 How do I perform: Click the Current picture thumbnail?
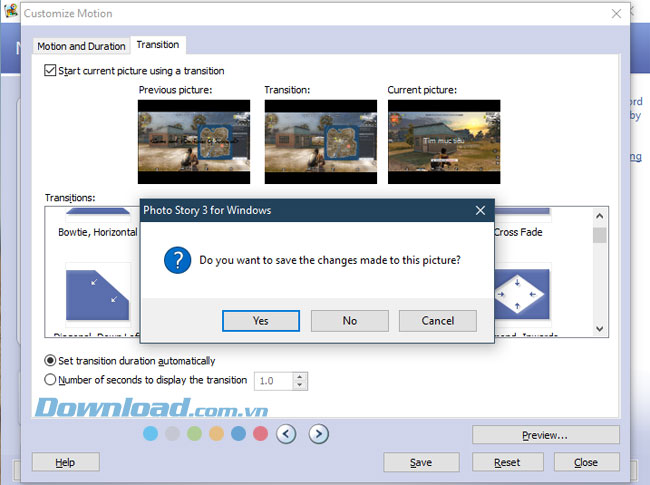pos(444,142)
